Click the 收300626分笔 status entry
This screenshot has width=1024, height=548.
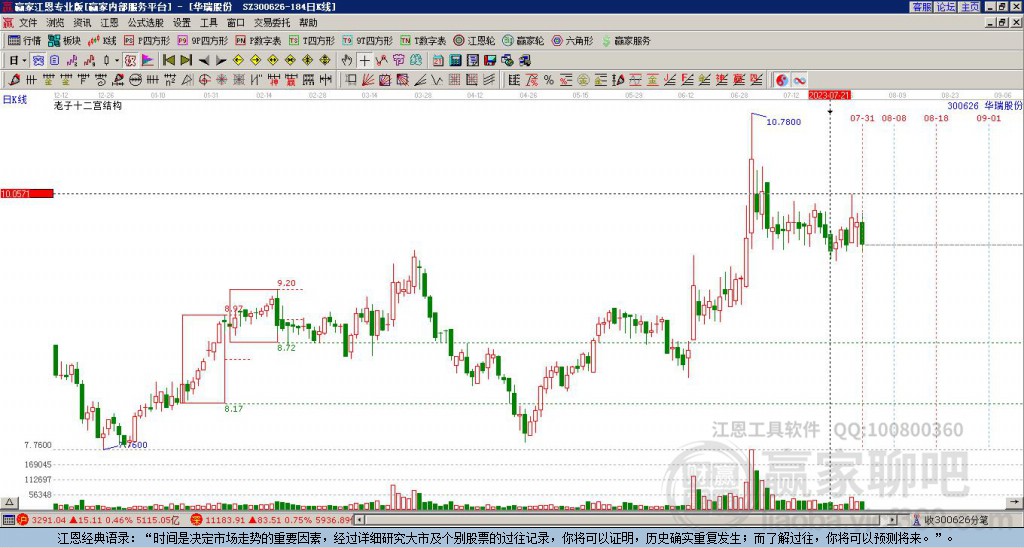[x=956, y=520]
